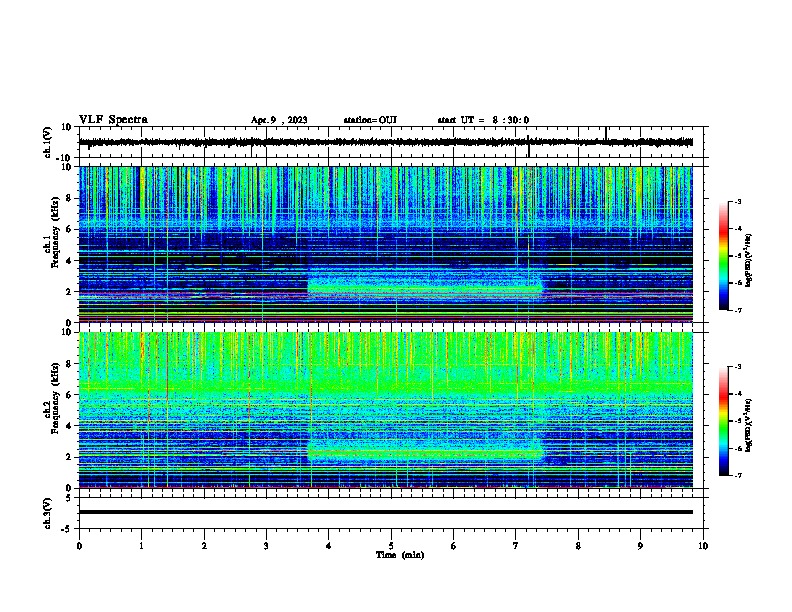
Task: Click time axis tick label "2"
Action: point(204,546)
